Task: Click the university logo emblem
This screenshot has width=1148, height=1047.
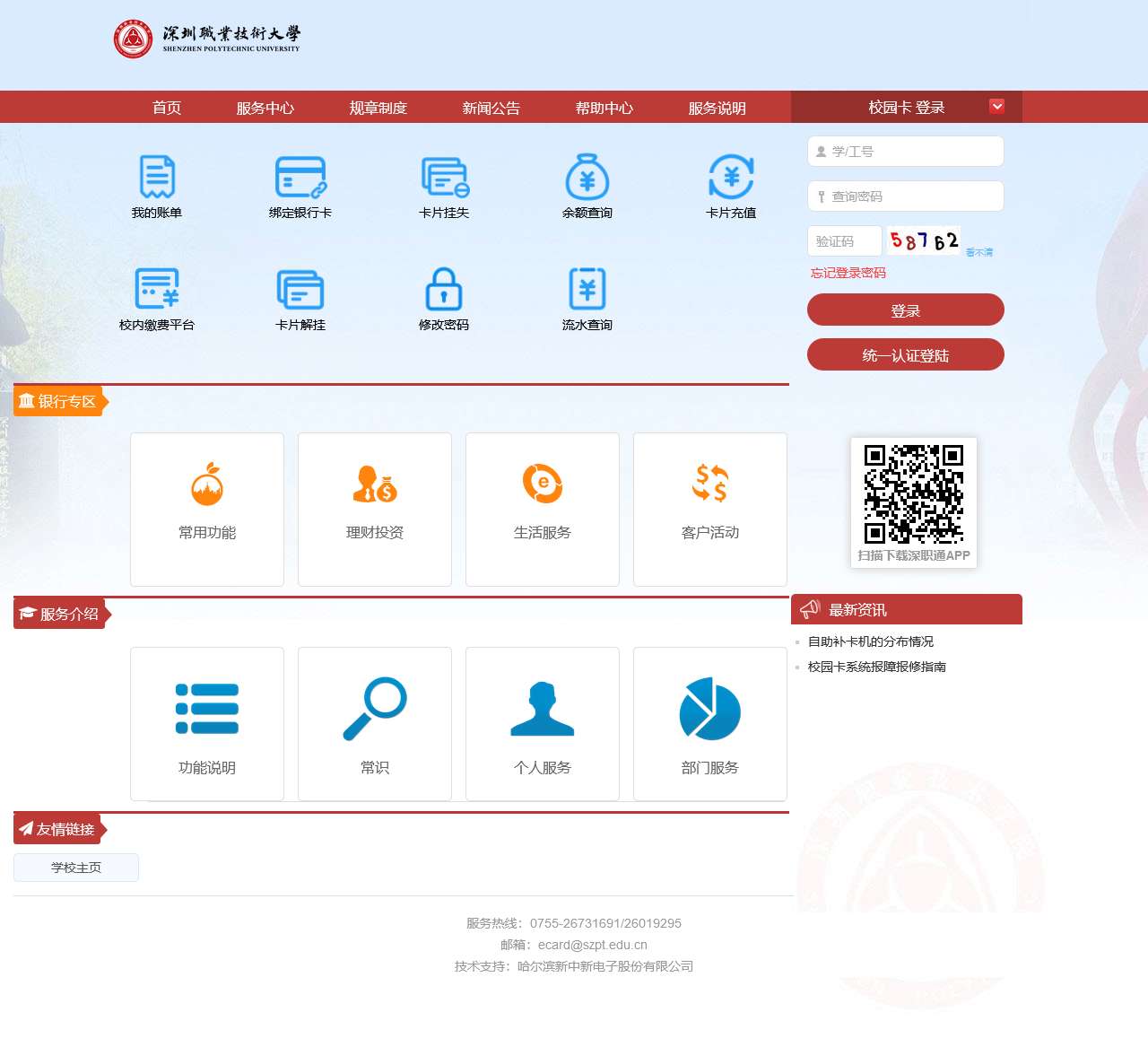Action: tap(133, 39)
